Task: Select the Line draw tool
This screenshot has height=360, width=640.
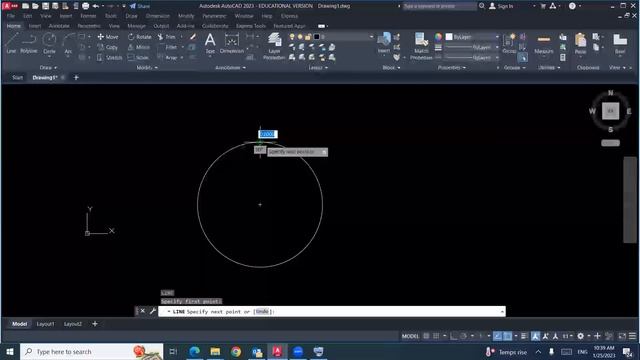Action: tap(11, 43)
